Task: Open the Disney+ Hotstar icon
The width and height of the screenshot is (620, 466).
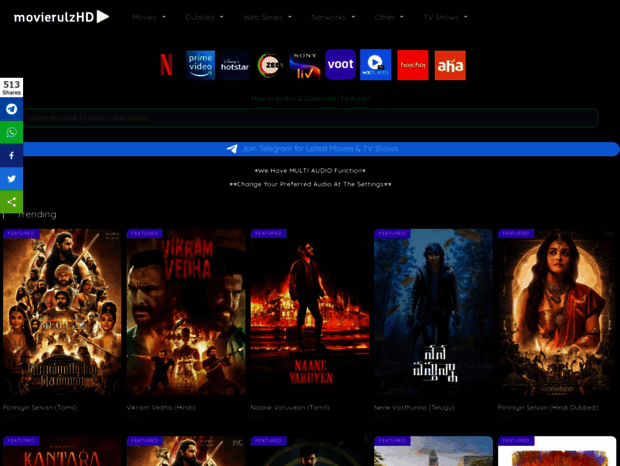Action: (235, 65)
